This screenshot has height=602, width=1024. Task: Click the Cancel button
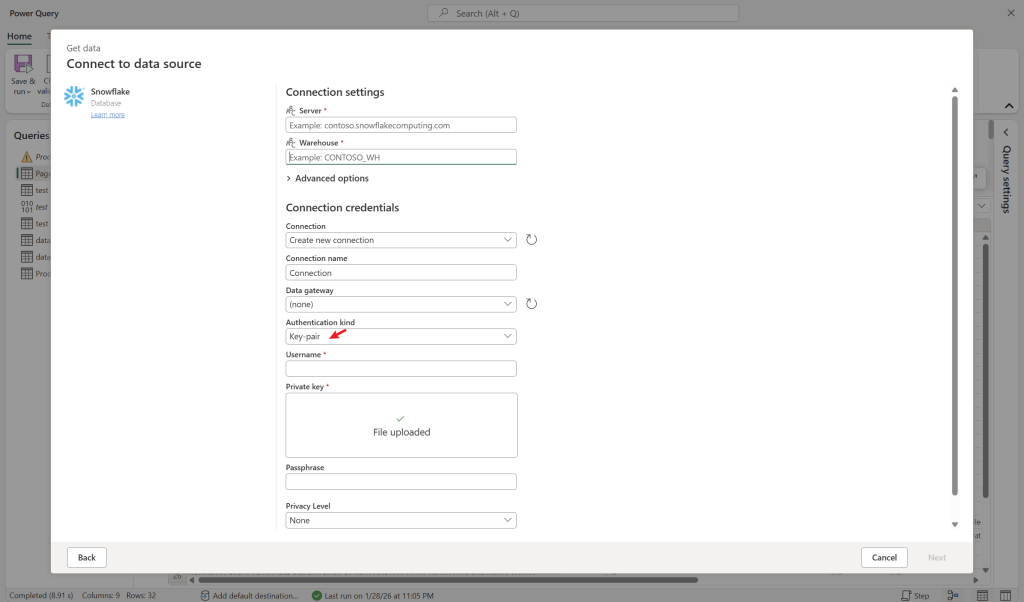click(884, 557)
